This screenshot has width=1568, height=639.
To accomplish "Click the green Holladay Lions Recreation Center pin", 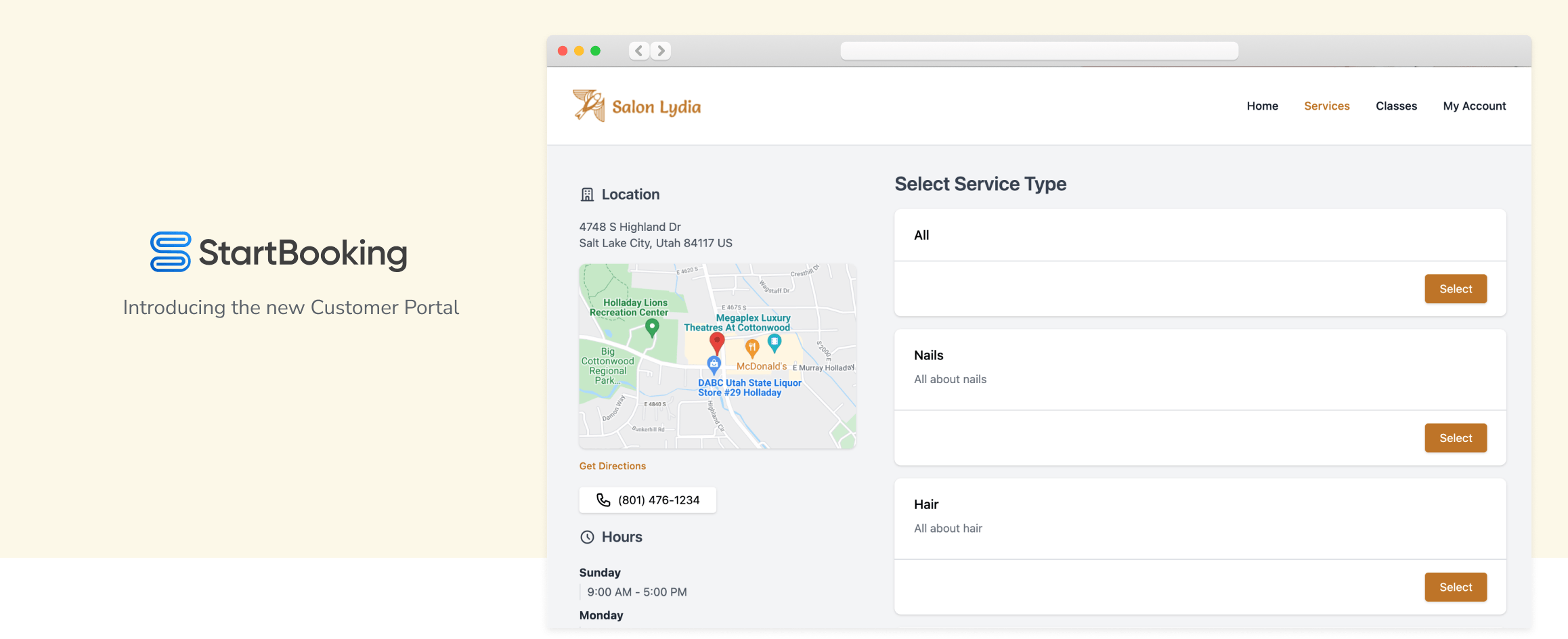I will pos(651,328).
